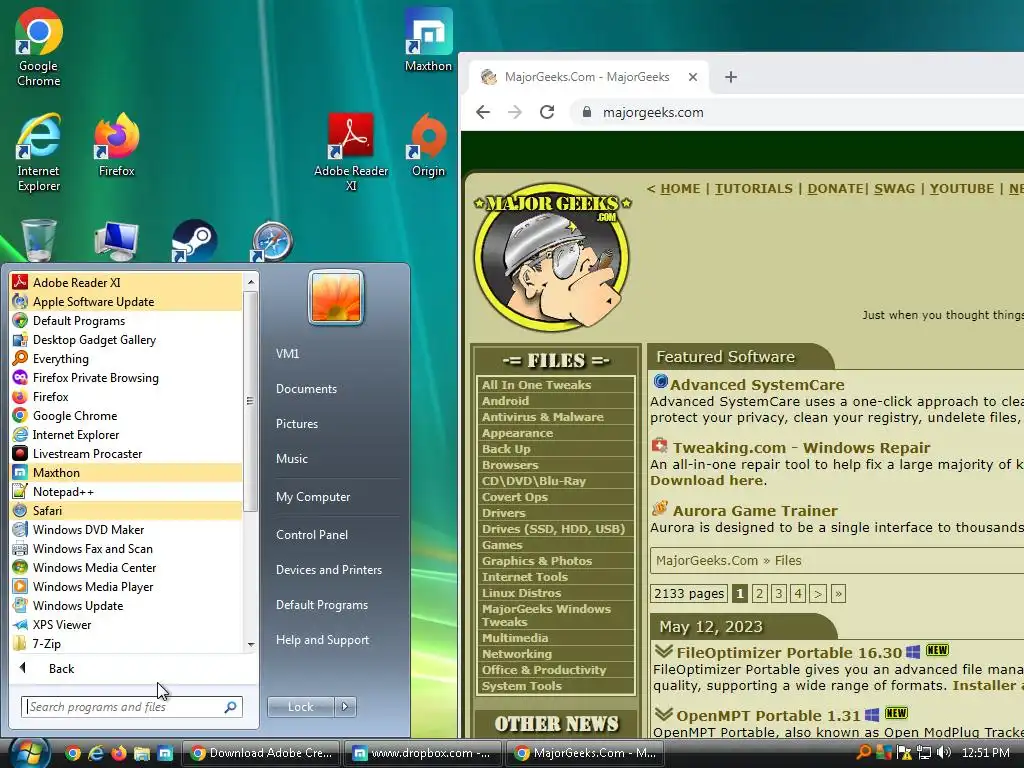The width and height of the screenshot is (1024, 768).
Task: Open Aurora Game Trainer link
Action: point(755,511)
